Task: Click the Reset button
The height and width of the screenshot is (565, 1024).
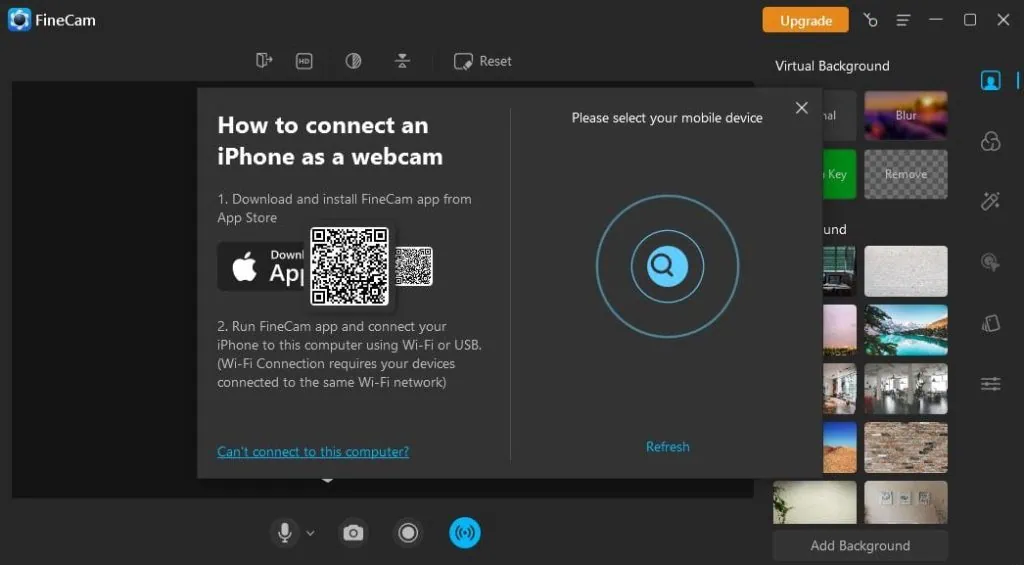Action: (483, 61)
